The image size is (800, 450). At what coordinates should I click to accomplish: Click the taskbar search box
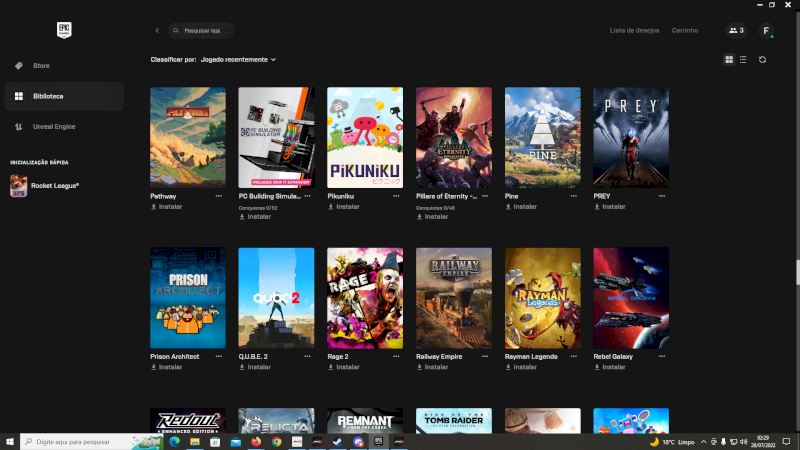coord(93,442)
